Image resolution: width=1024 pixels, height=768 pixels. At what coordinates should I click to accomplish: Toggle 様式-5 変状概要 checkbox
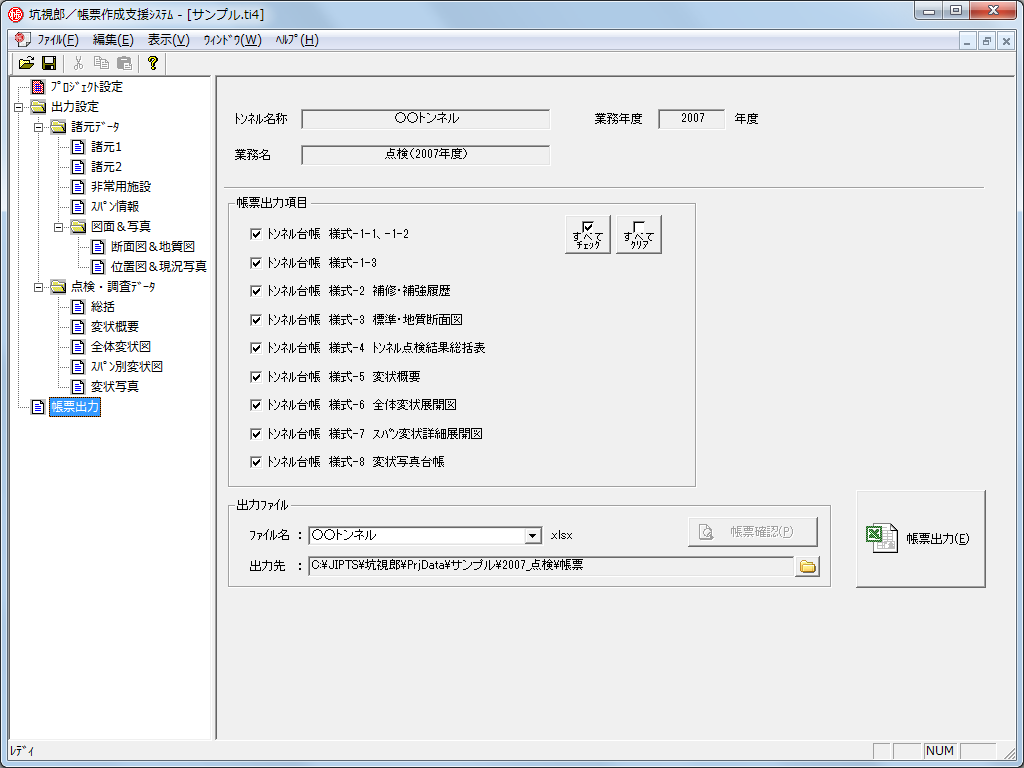coord(256,377)
